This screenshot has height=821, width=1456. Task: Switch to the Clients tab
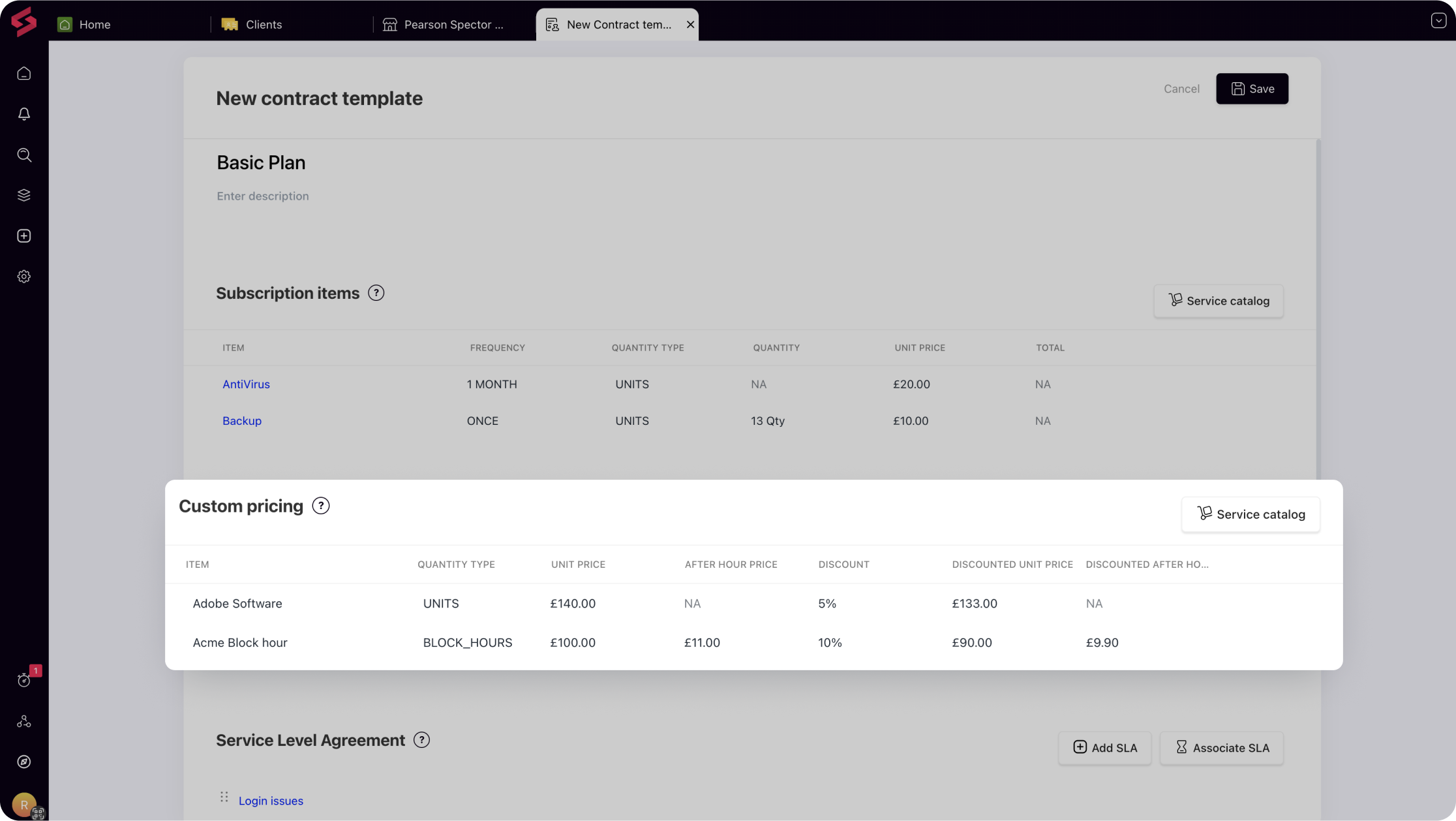point(263,24)
